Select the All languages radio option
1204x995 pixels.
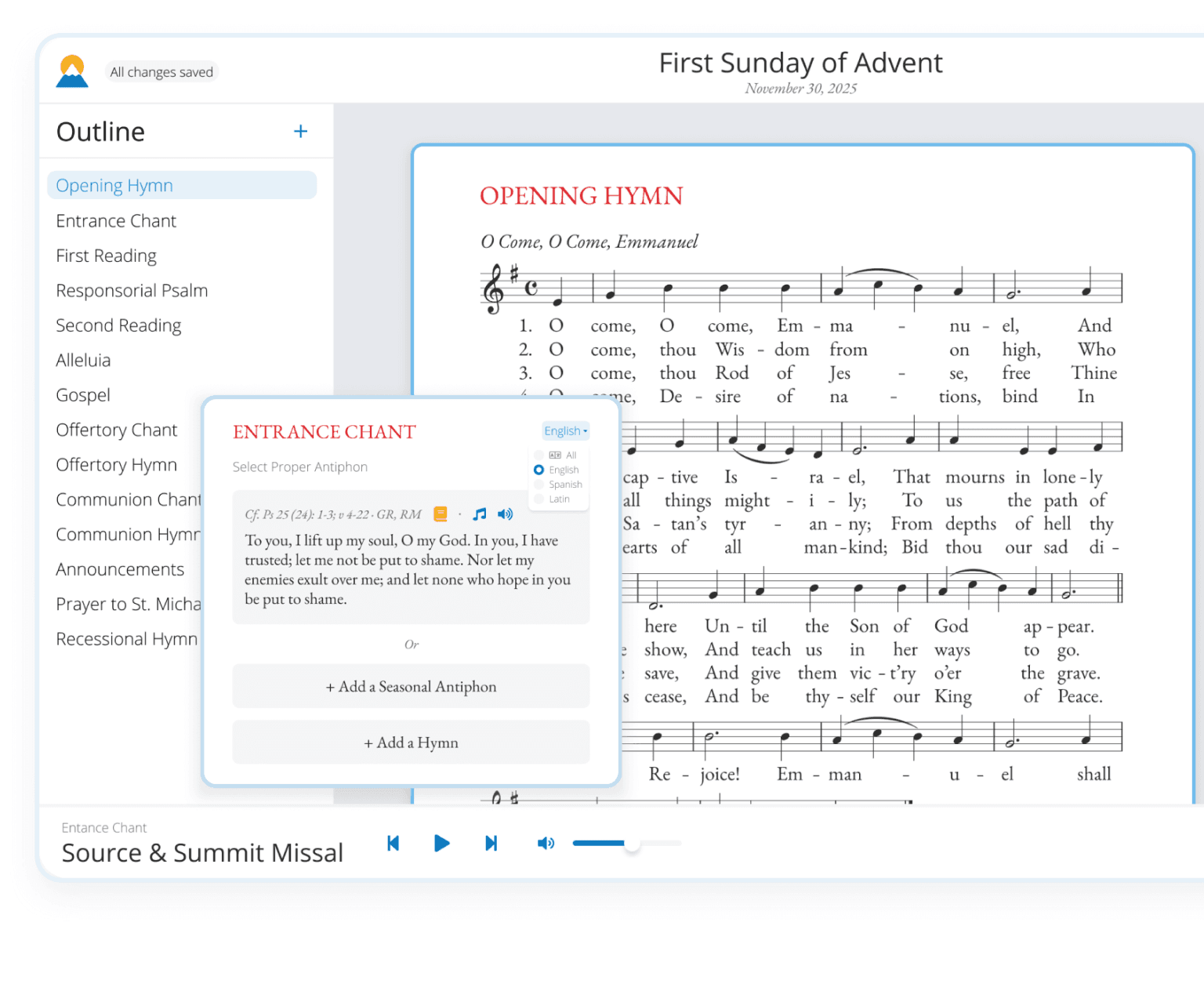[x=539, y=456]
